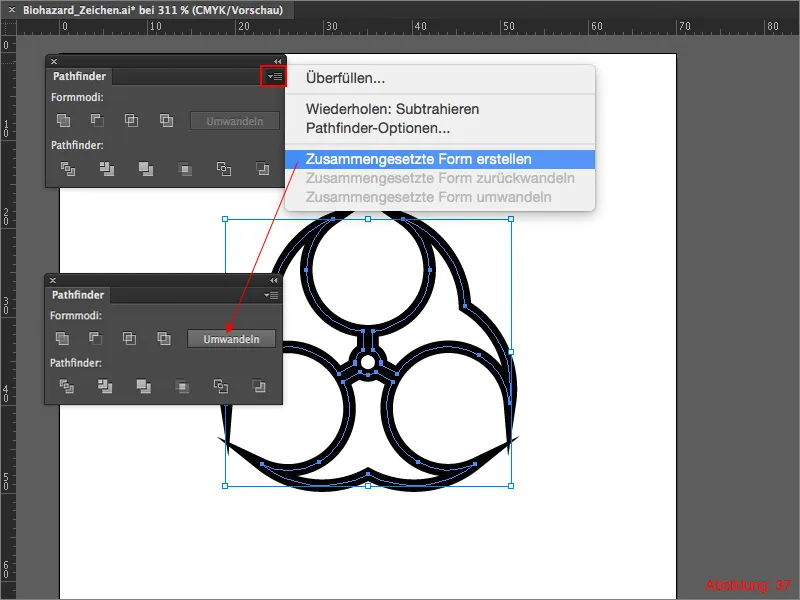Click Intersect icon in upper Pathfinder panel
This screenshot has width=800, height=600.
point(131,120)
